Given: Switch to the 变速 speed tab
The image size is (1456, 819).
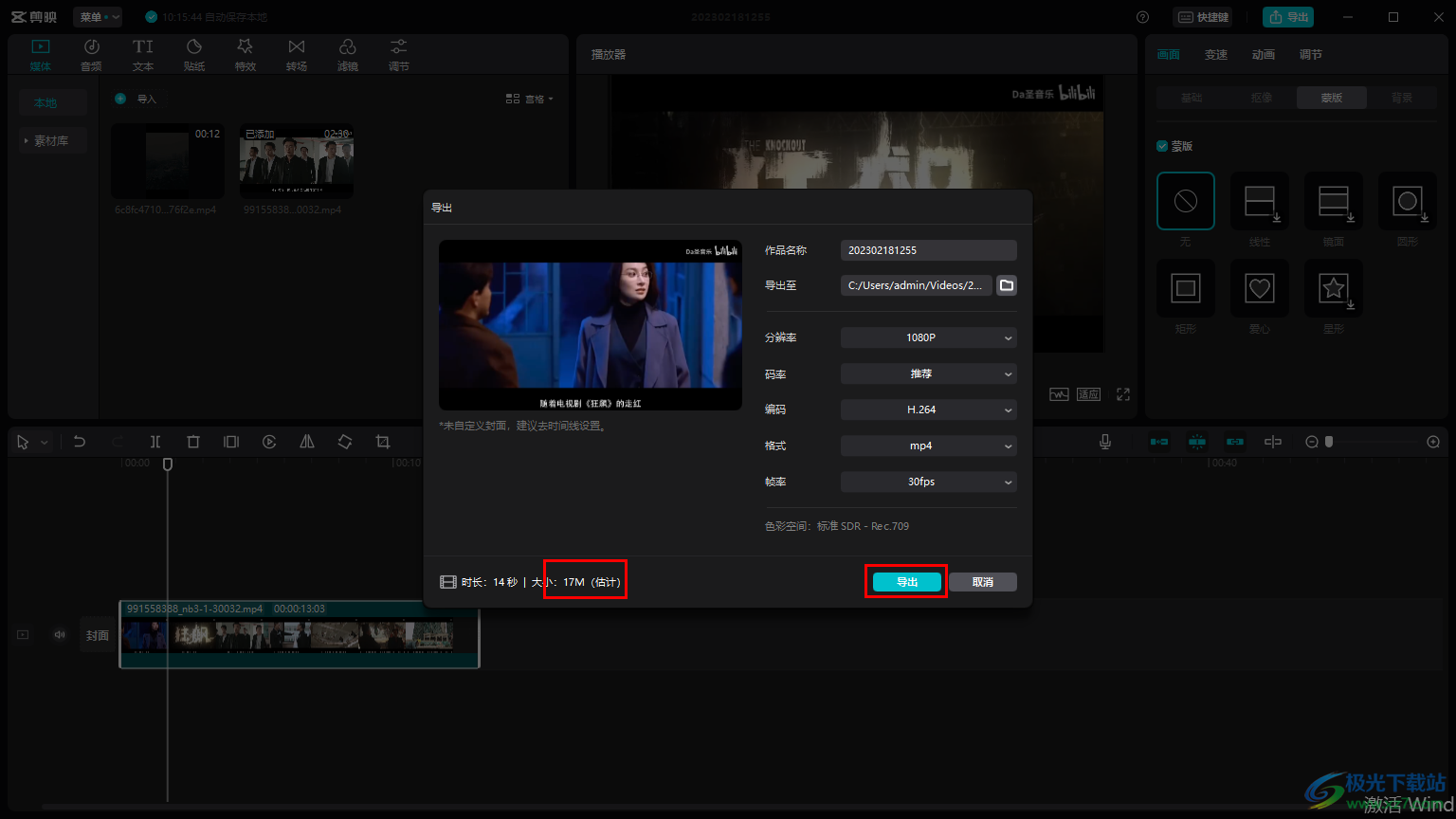Looking at the screenshot, I should click(1216, 55).
